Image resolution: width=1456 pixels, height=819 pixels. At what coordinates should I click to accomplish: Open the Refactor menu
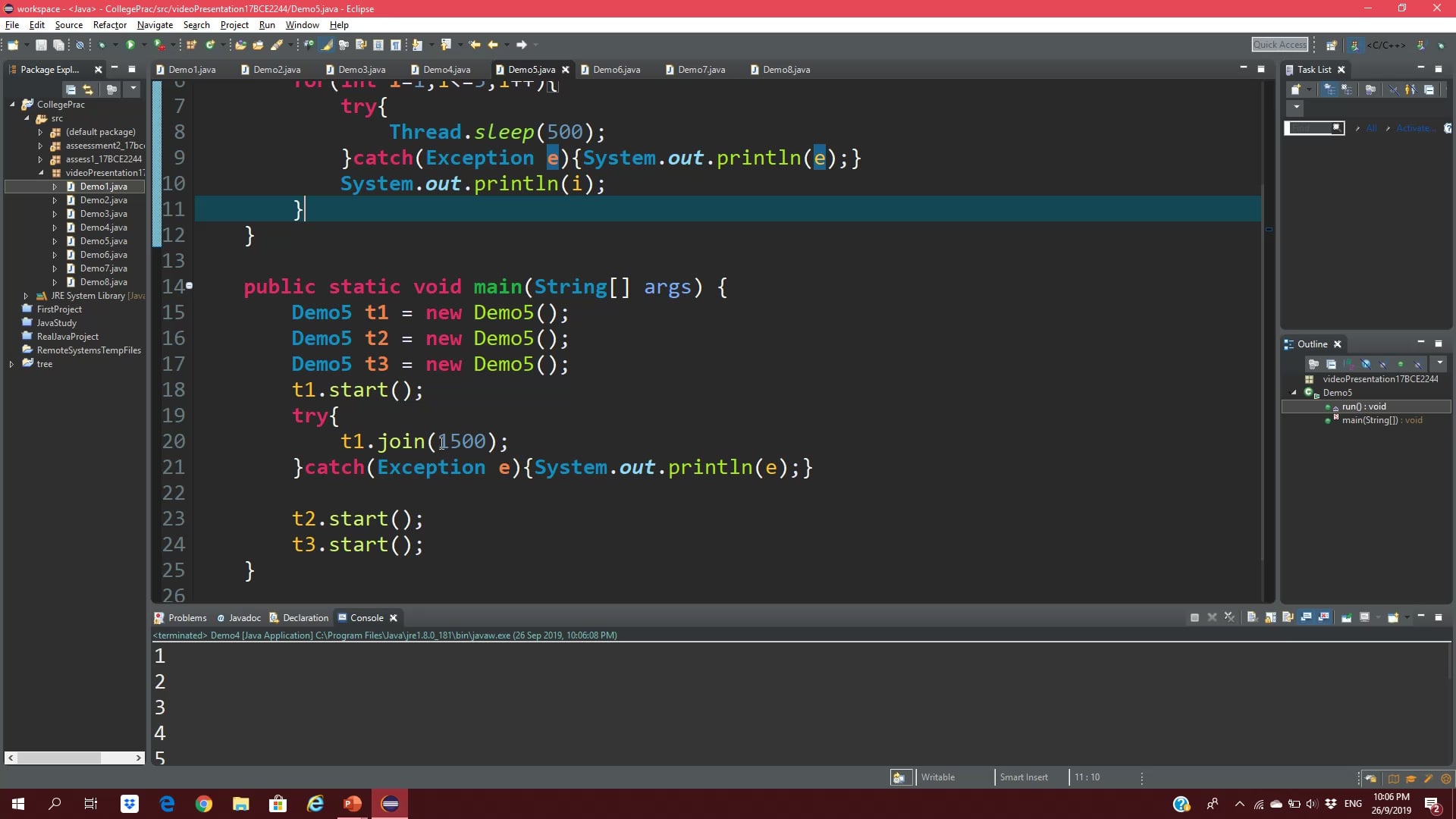[x=109, y=25]
